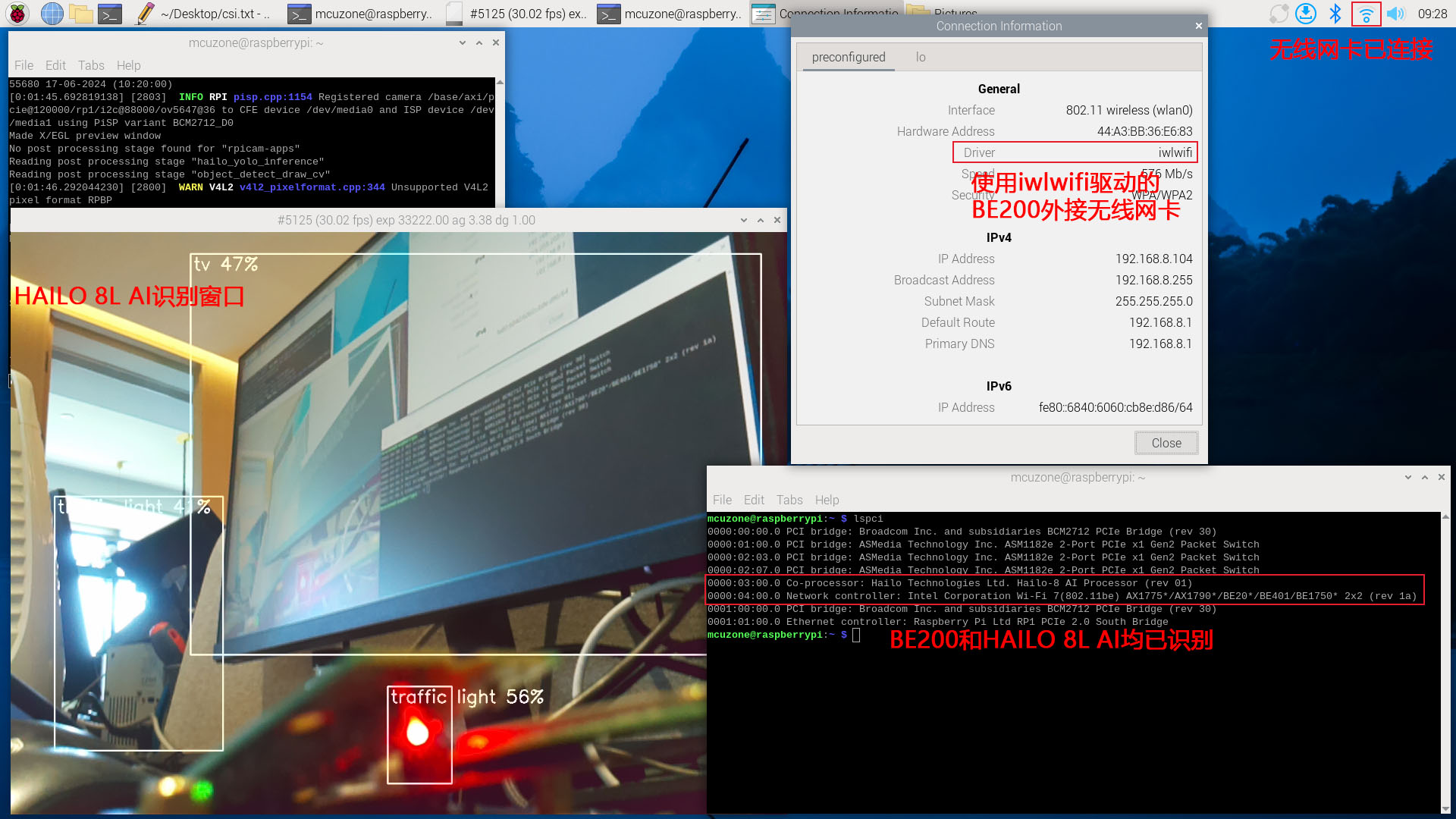The image size is (1456, 819).
Task: Click the down arrow on lspci terminal titlebar
Action: (x=1407, y=477)
